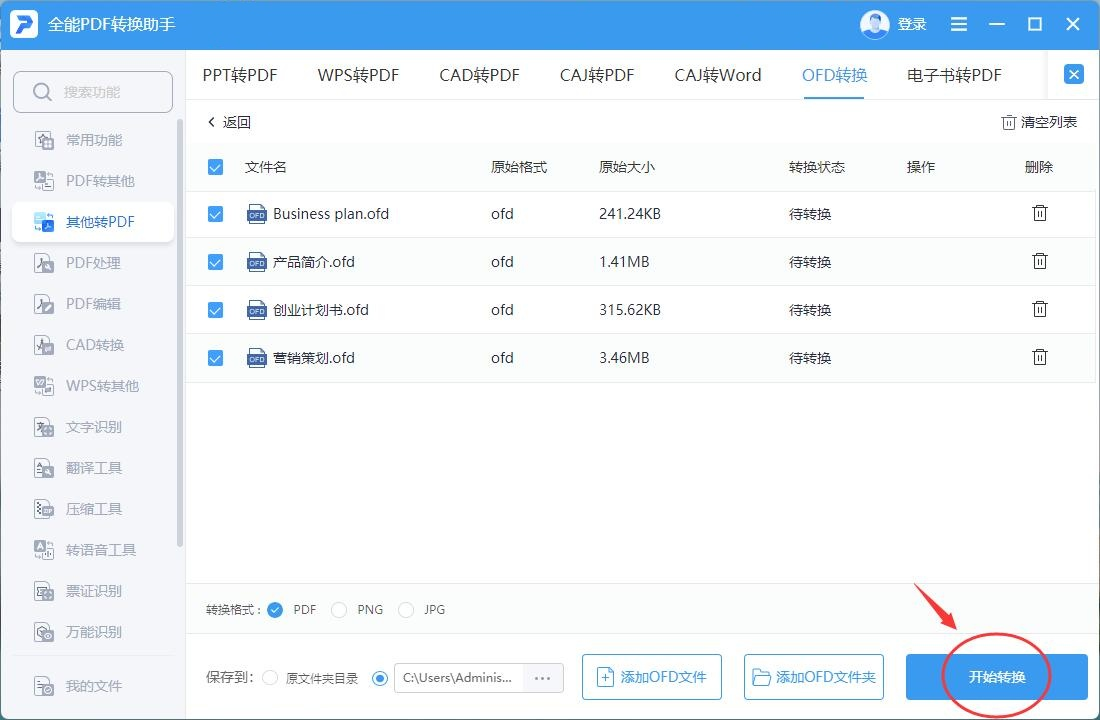Click the user avatar icon

[874, 25]
